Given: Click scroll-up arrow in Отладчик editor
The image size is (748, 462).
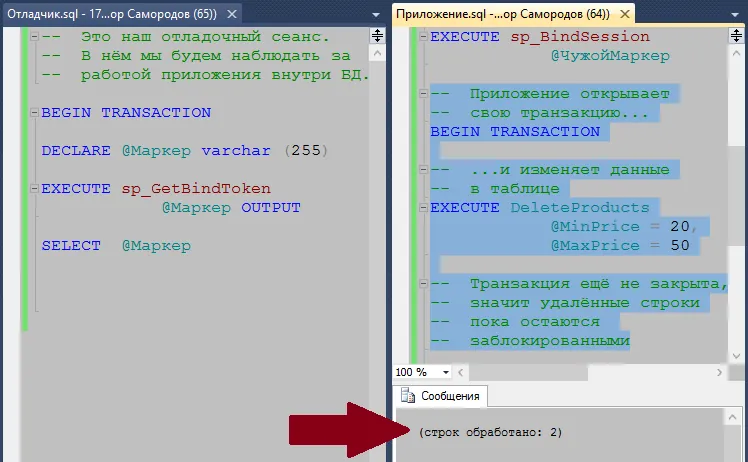Looking at the screenshot, I should (377, 53).
